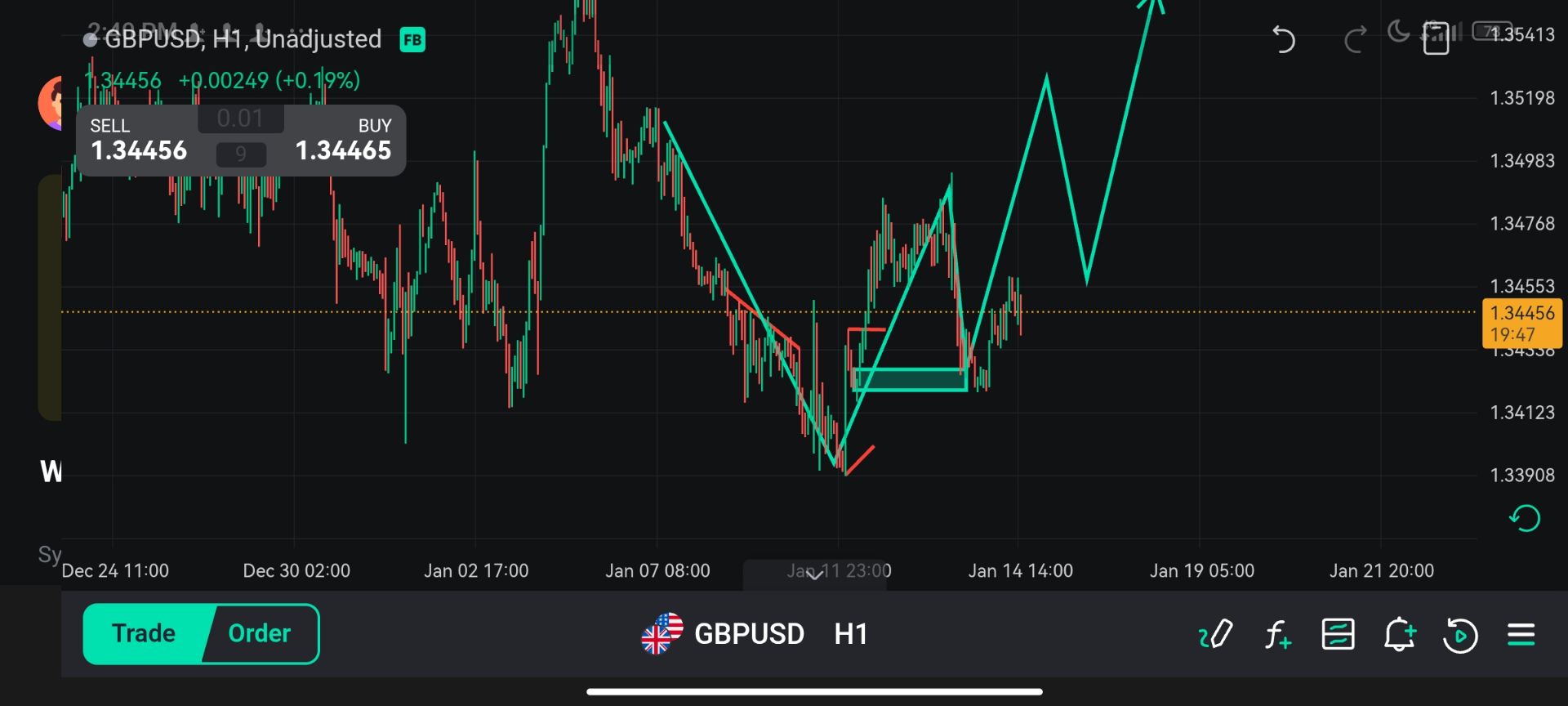Redo the last undone drawing action

coord(1356,39)
